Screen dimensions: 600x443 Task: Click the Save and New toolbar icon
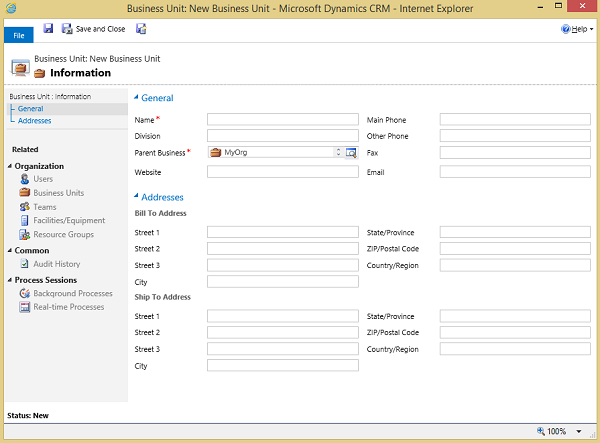click(x=141, y=29)
